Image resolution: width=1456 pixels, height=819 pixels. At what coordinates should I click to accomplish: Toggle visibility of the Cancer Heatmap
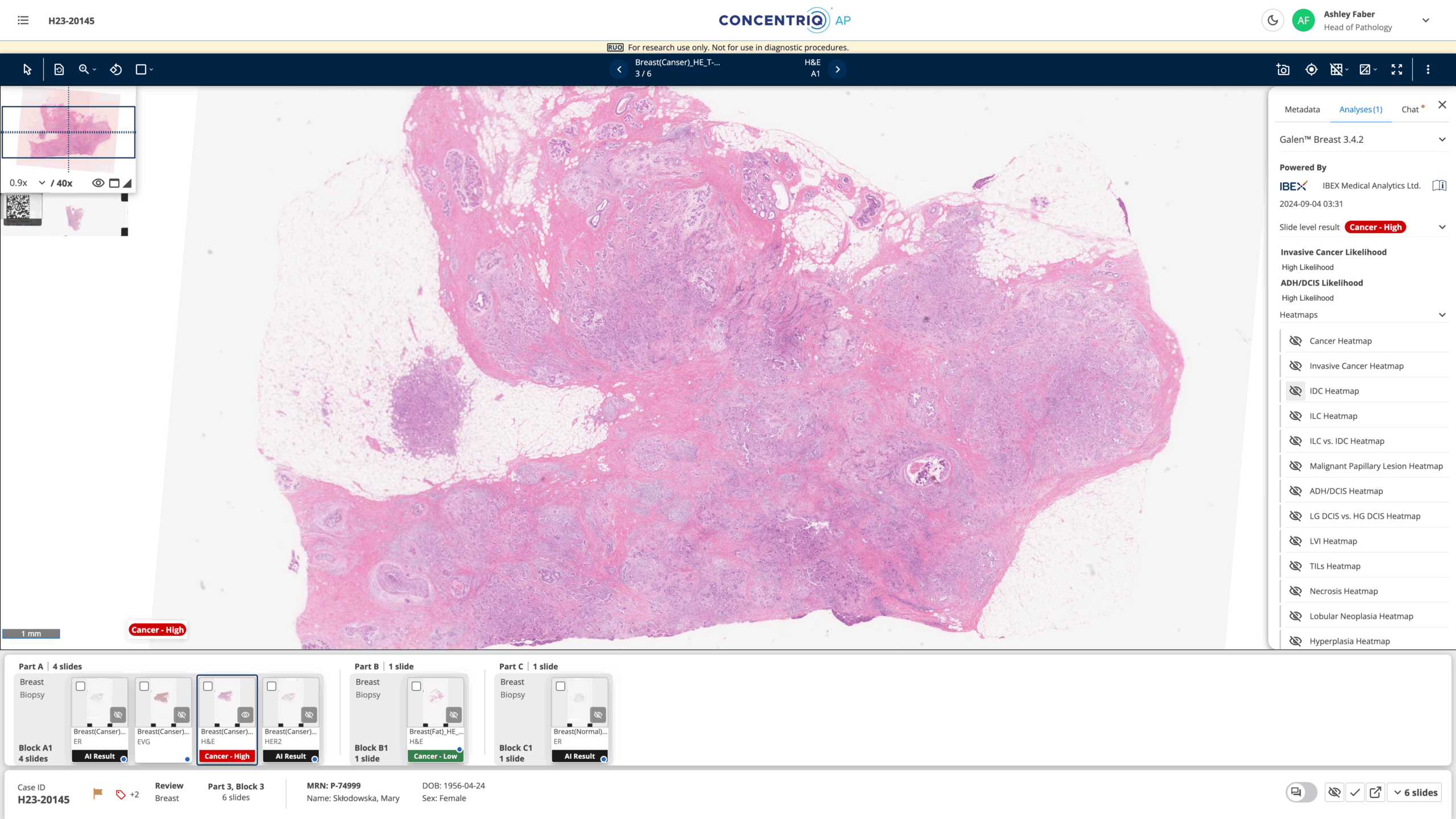1296,341
